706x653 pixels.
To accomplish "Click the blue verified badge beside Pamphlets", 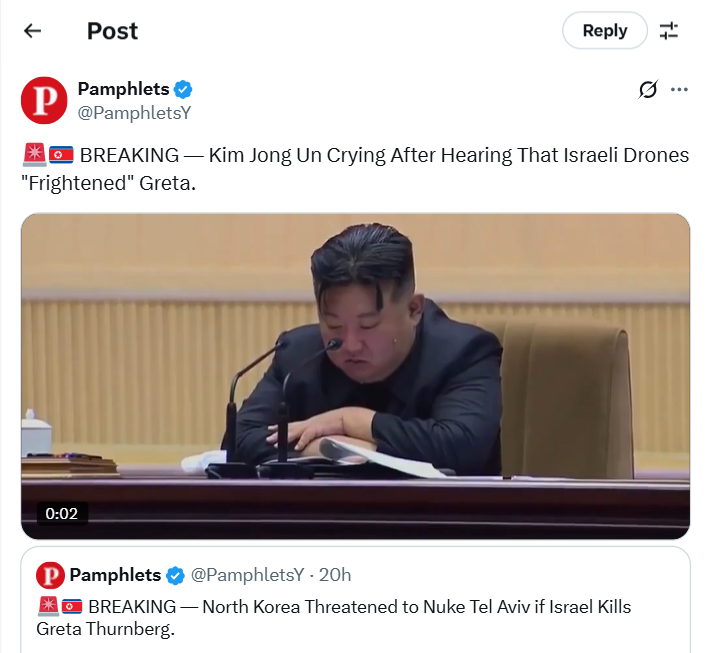I will click(x=183, y=89).
